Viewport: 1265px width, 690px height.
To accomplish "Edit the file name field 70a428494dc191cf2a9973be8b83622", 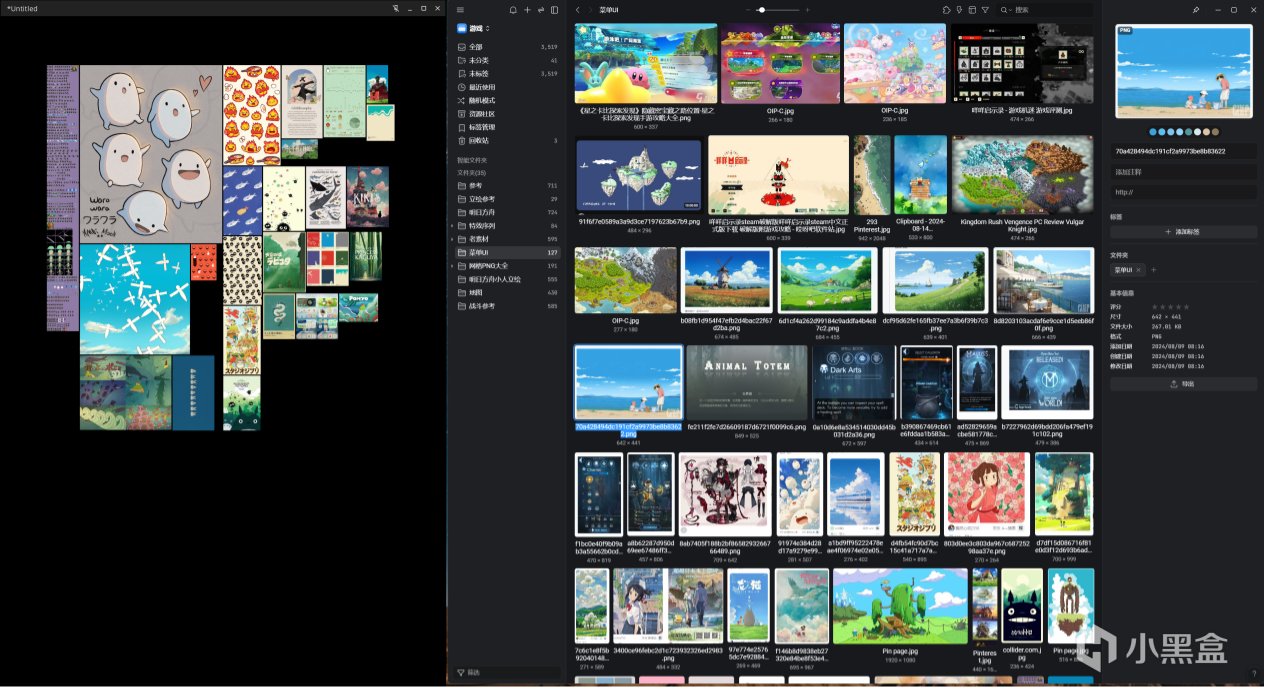I will [x=1183, y=151].
